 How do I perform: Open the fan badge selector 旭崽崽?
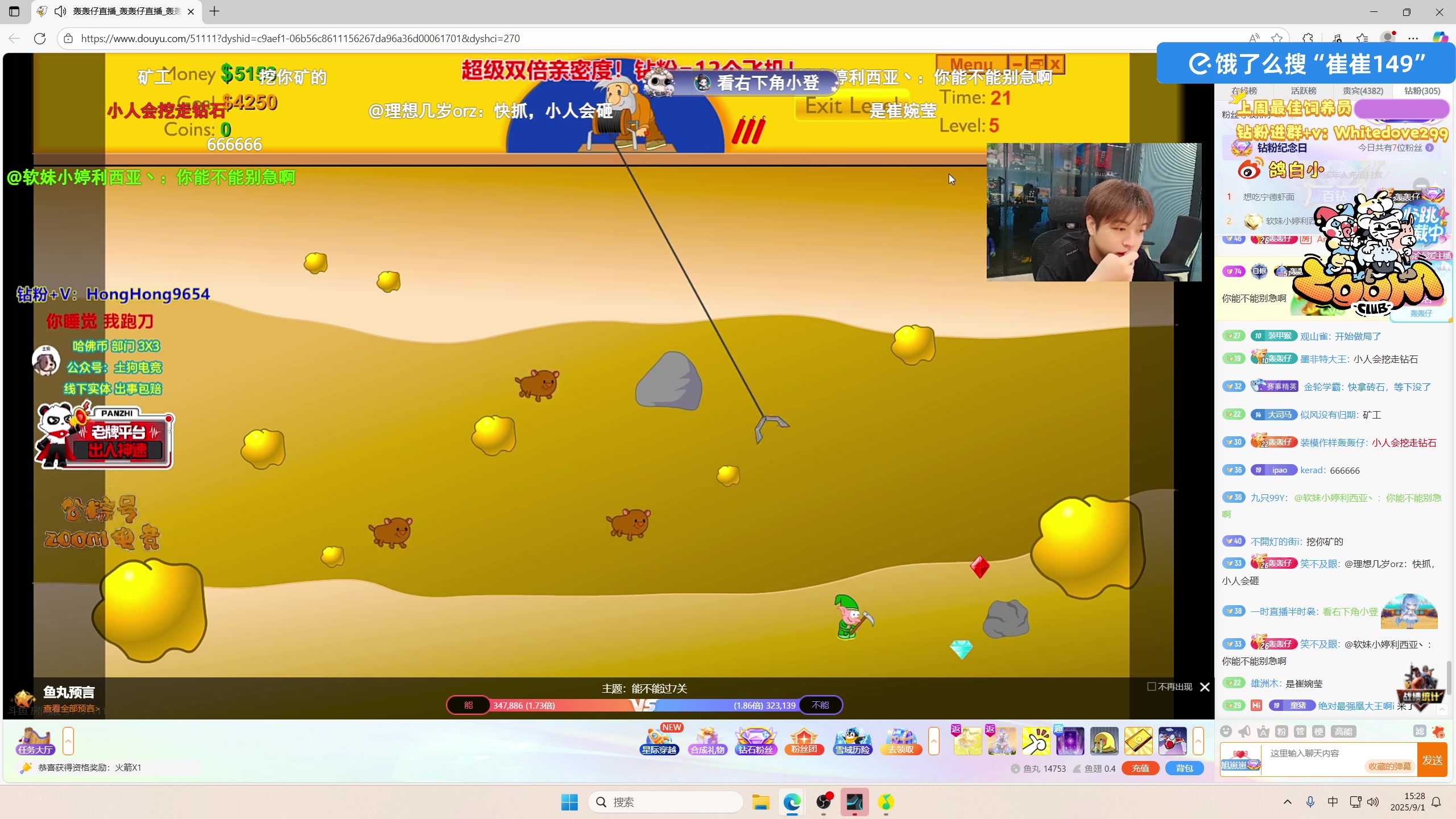point(1240,759)
